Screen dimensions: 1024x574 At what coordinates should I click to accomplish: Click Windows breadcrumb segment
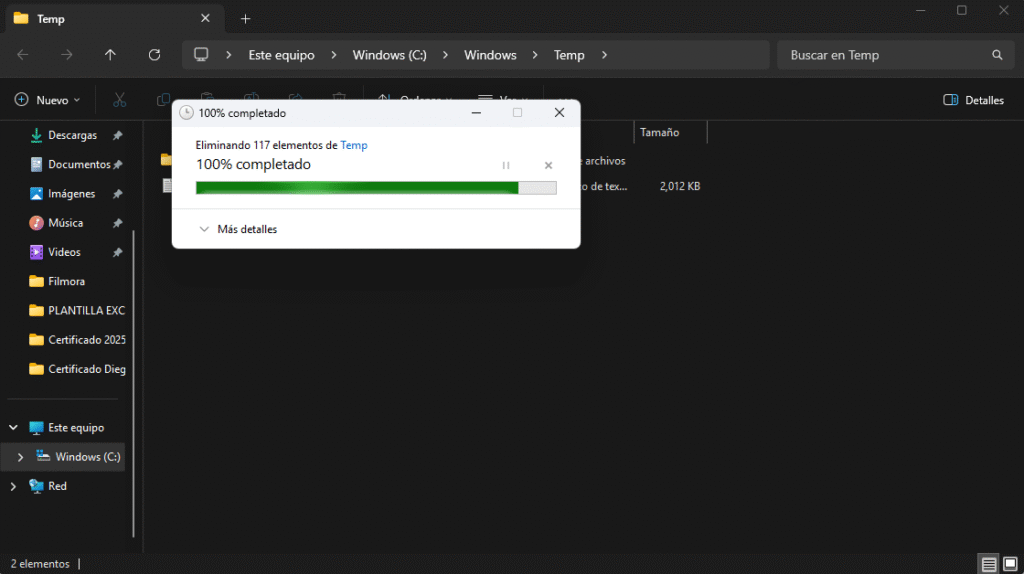pyautogui.click(x=490, y=55)
